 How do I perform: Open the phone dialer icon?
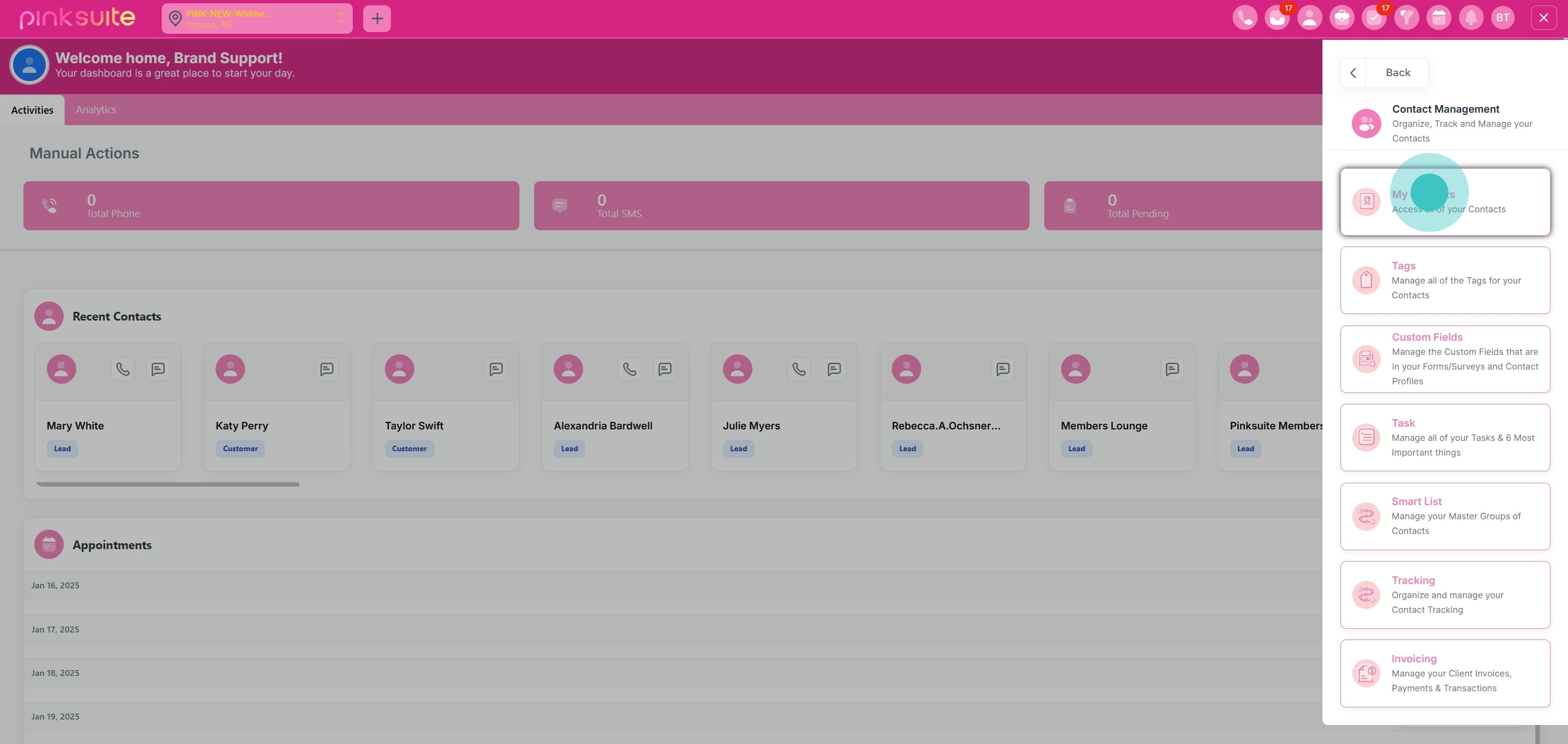pos(1245,17)
